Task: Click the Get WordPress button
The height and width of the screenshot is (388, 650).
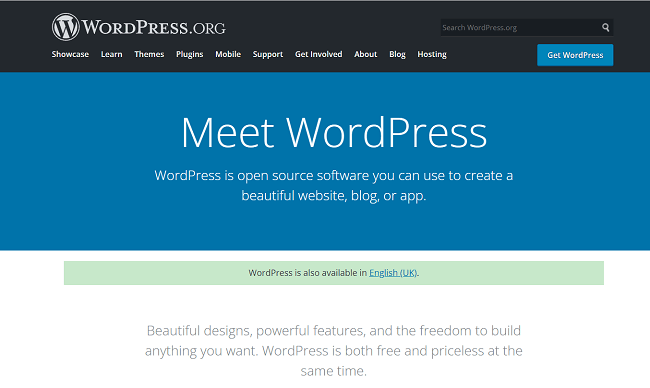Action: coord(575,55)
